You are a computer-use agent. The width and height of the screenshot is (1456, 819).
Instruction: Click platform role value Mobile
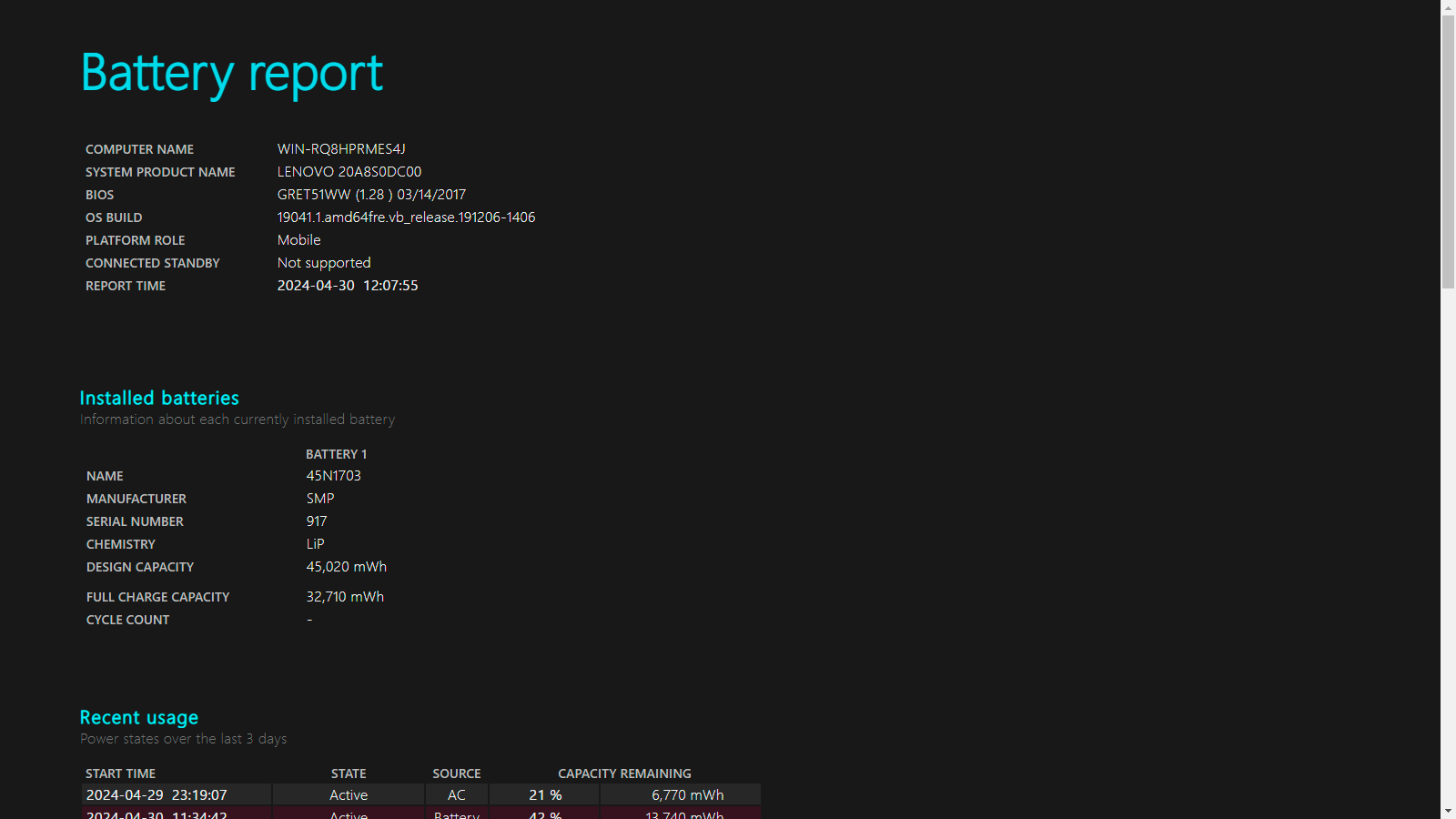pyautogui.click(x=299, y=240)
